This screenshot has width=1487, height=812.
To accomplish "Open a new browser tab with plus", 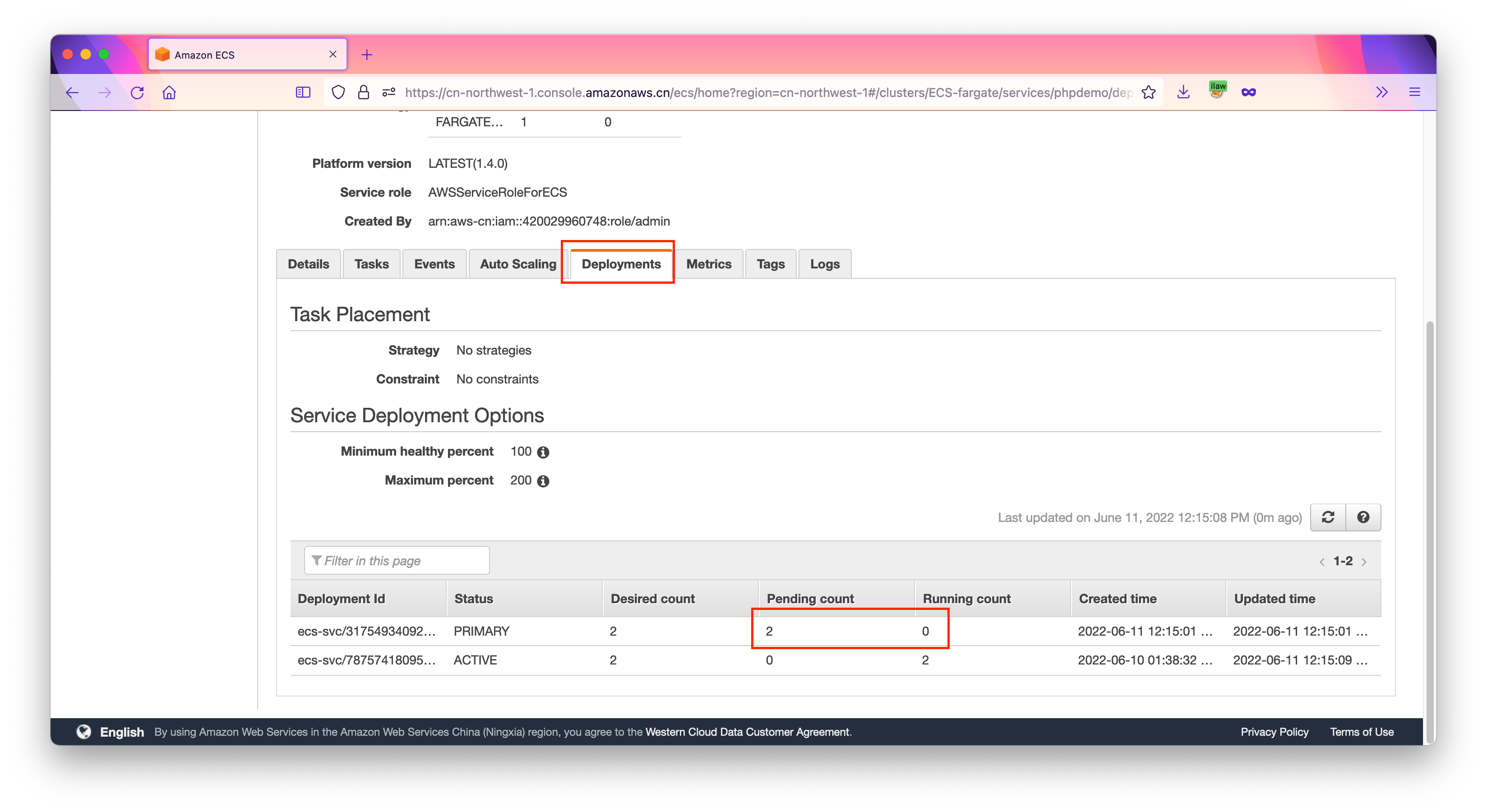I will pos(366,55).
